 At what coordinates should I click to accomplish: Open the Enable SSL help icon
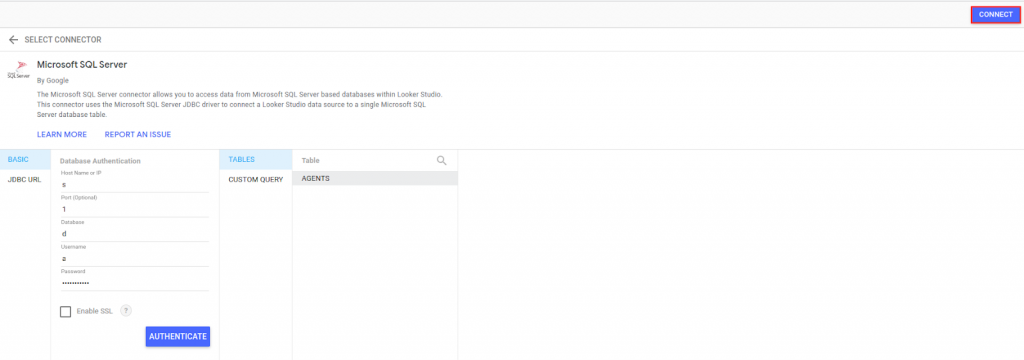[x=127, y=311]
